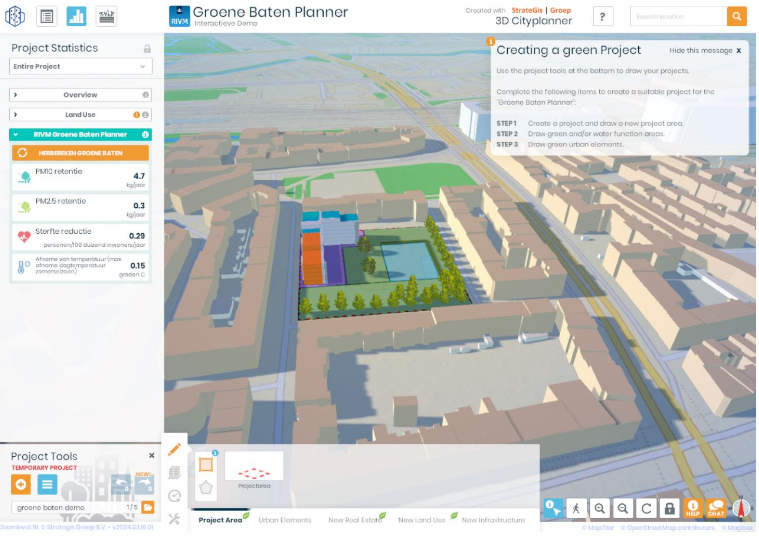Click the orange search magnifier button
The height and width of the screenshot is (536, 759).
737,16
